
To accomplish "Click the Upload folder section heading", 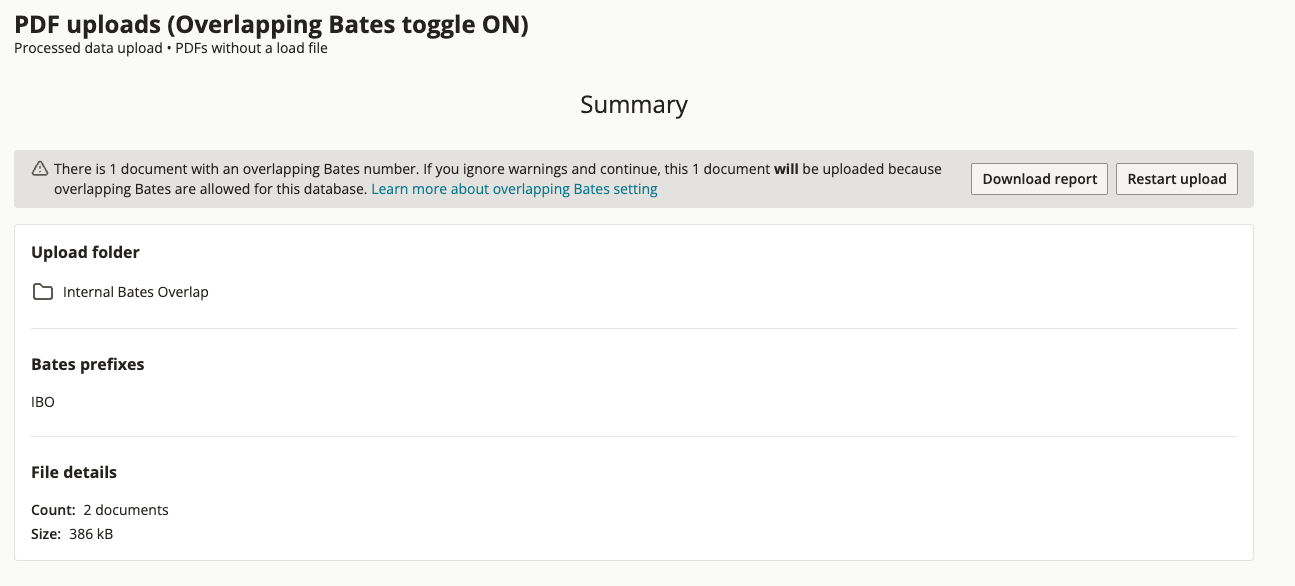I will [86, 252].
